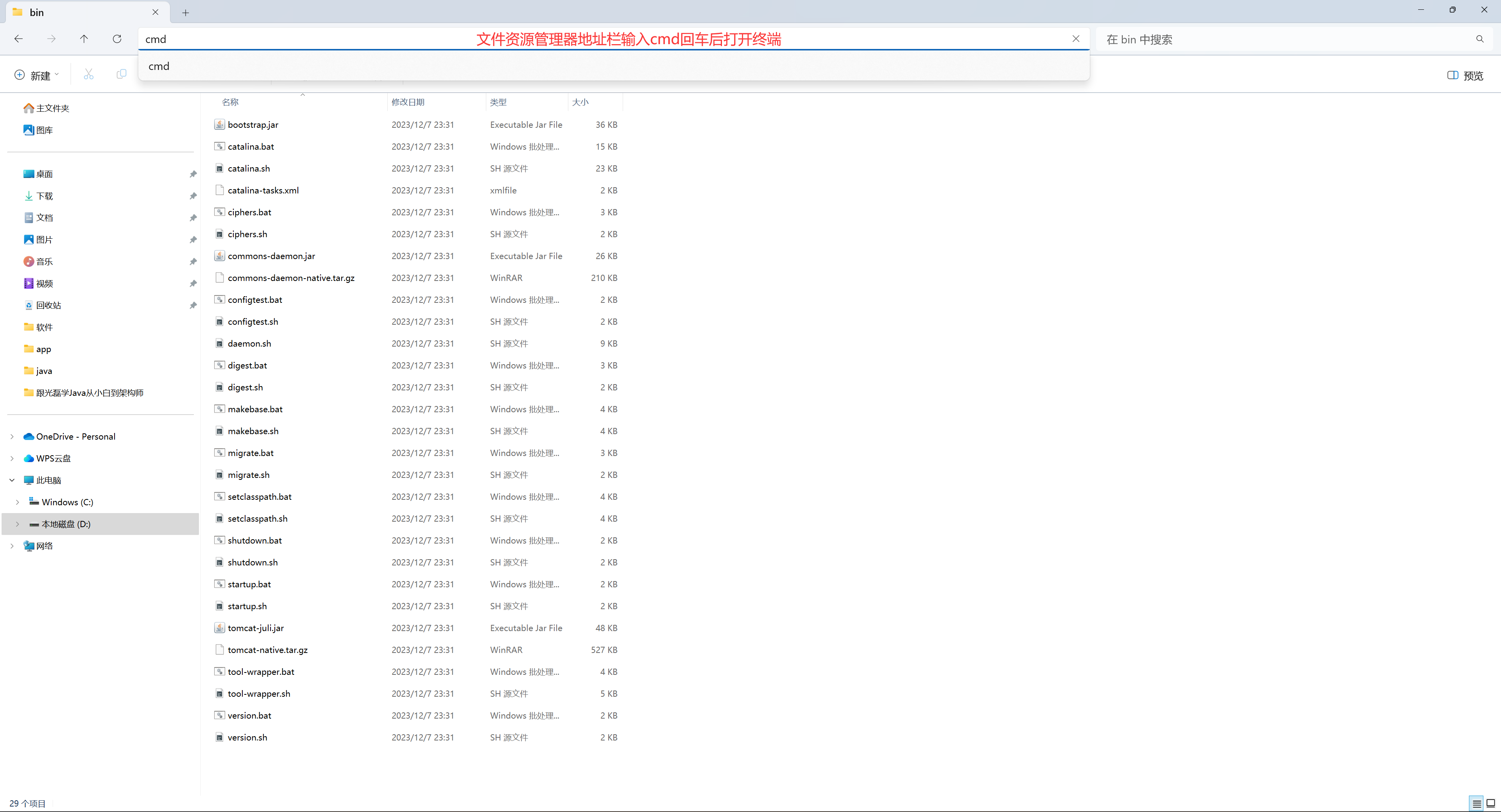Select configtest.sh file
1501x812 pixels.
253,322
